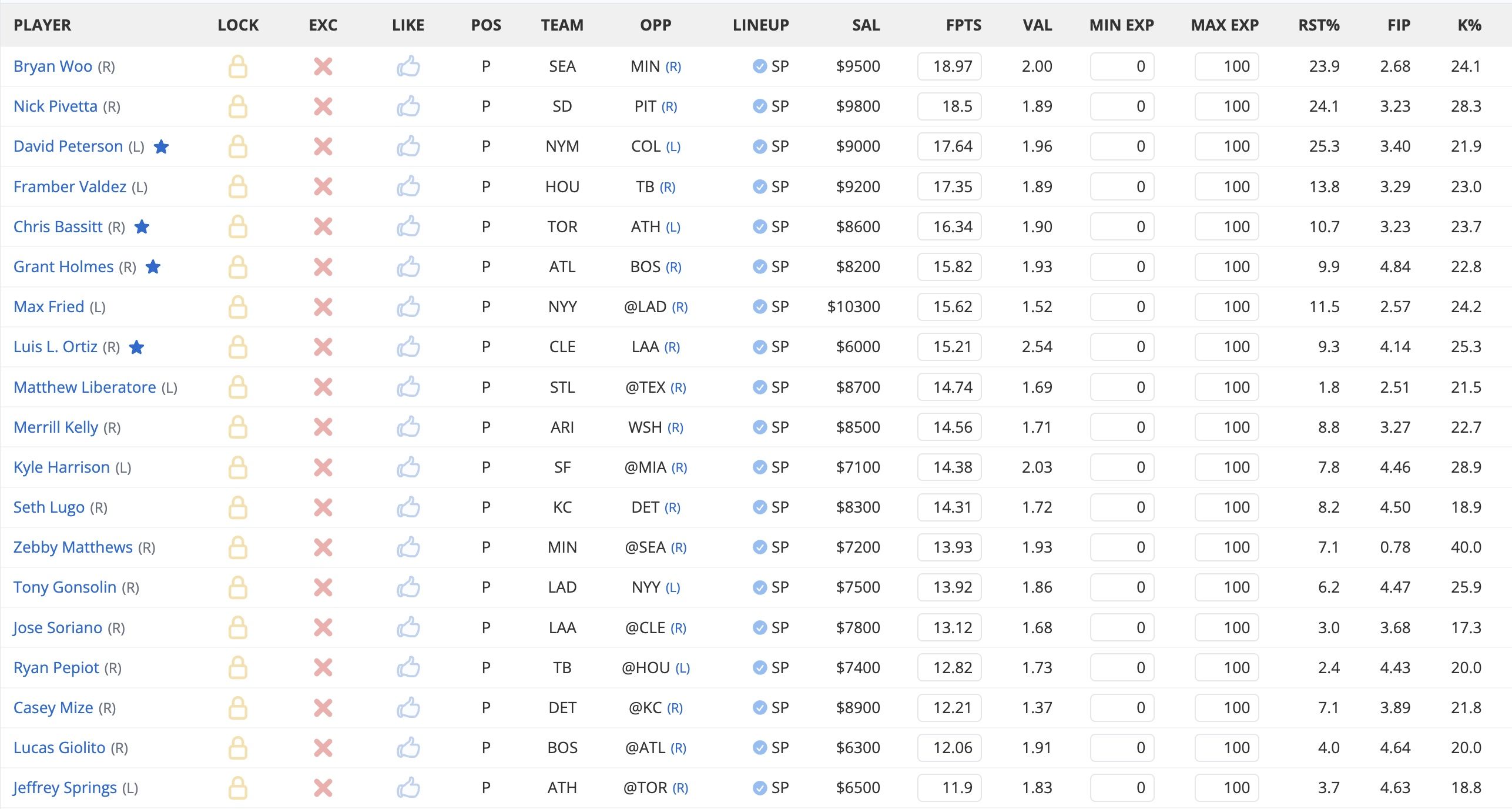Edit Luis L. Ortiz MAX EXP field
The height and width of the screenshot is (809, 1512).
[1227, 347]
